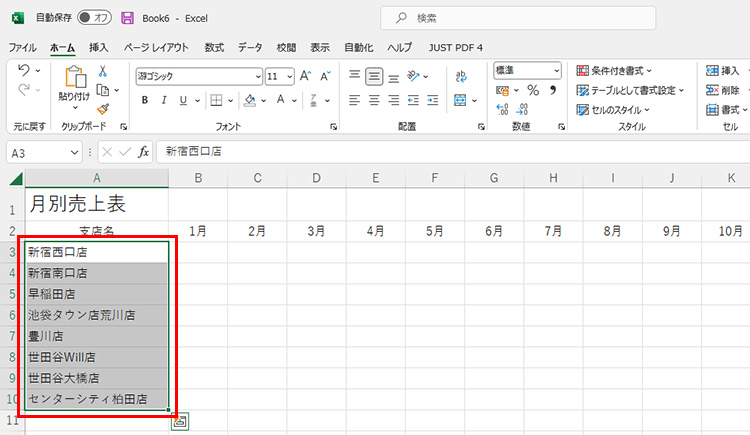Expand the 条件付き書式 dropdown
The image size is (750, 435).
[x=649, y=71]
